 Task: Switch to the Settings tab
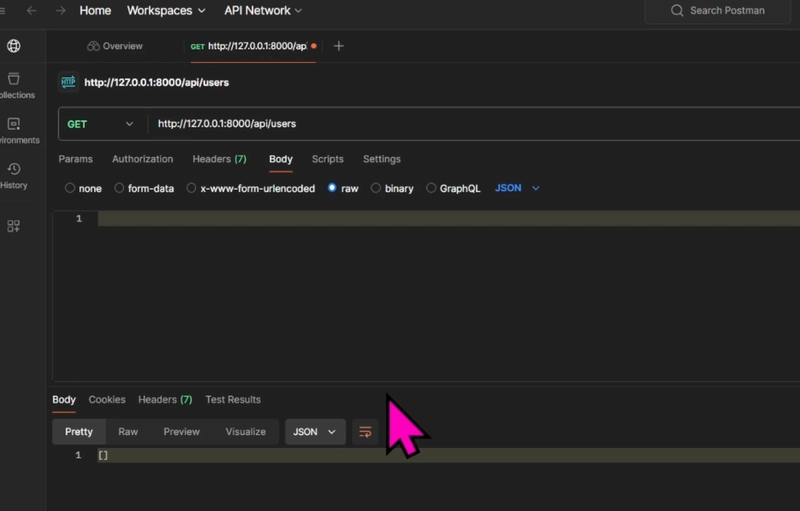pyautogui.click(x=382, y=159)
